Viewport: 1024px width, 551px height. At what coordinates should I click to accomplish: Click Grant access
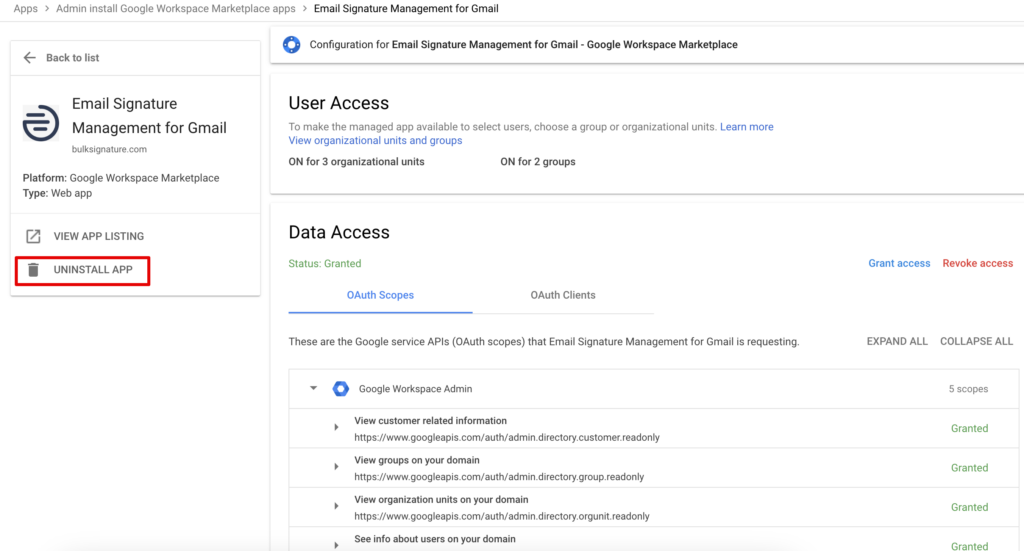point(899,263)
